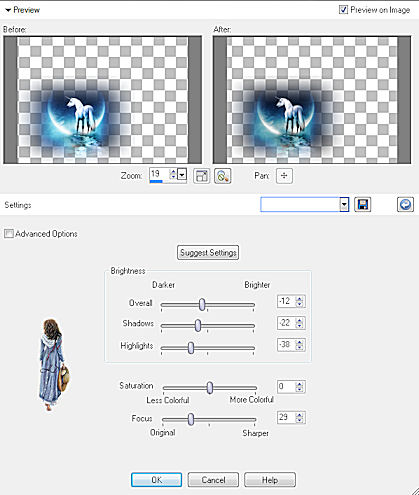419x495 pixels.
Task: Click the Shadows value spinner arrows
Action: tap(300, 323)
